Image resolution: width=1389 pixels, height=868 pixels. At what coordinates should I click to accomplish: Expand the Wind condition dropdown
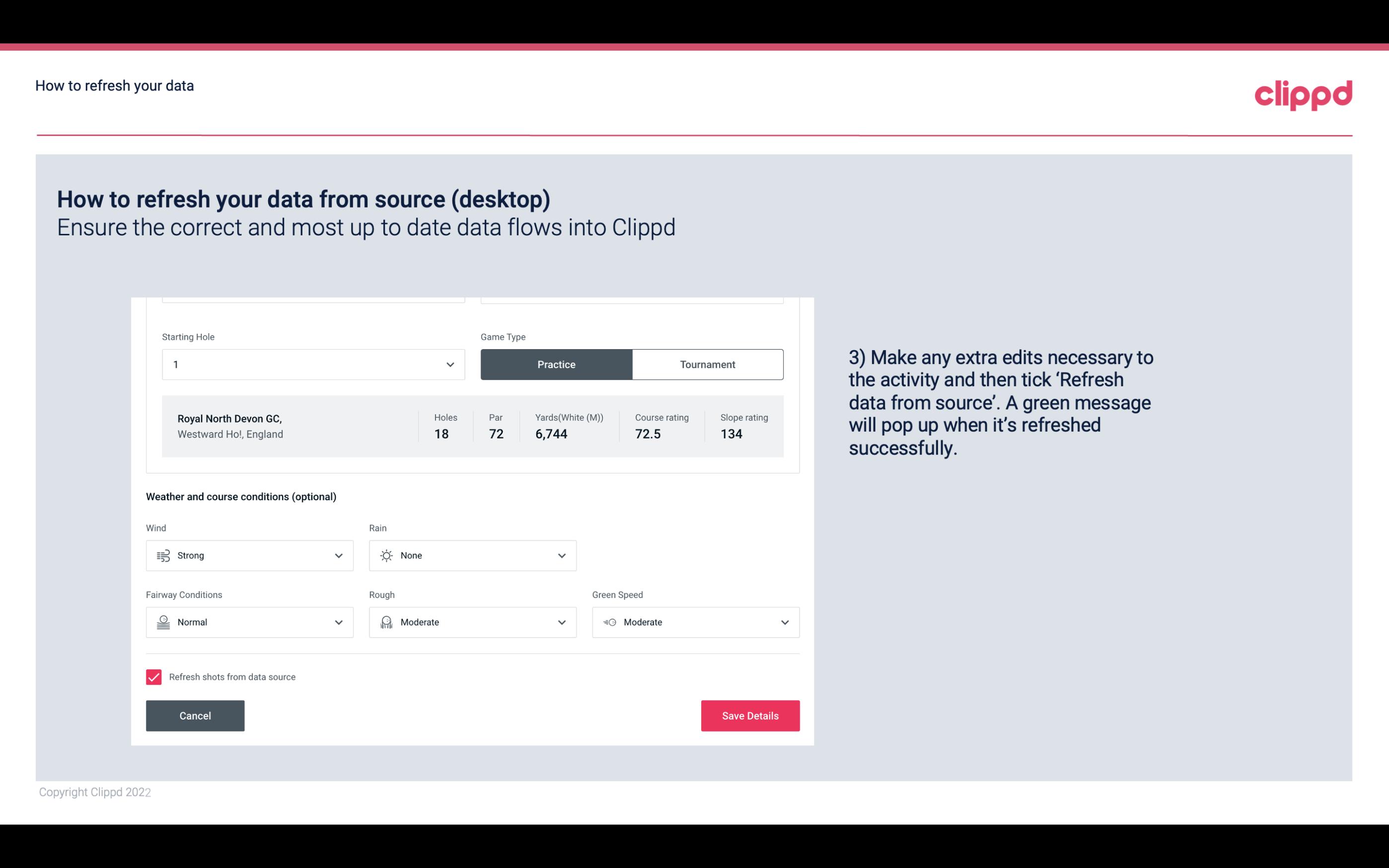[x=338, y=555]
